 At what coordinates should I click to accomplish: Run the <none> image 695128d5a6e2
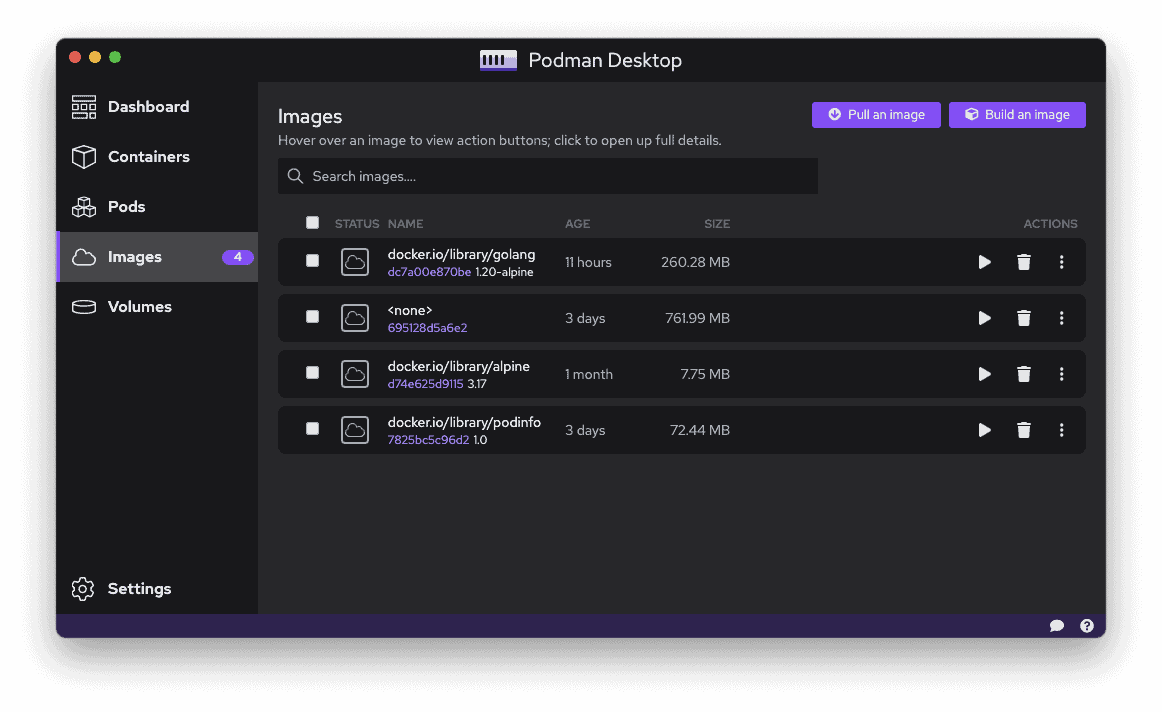(x=984, y=318)
